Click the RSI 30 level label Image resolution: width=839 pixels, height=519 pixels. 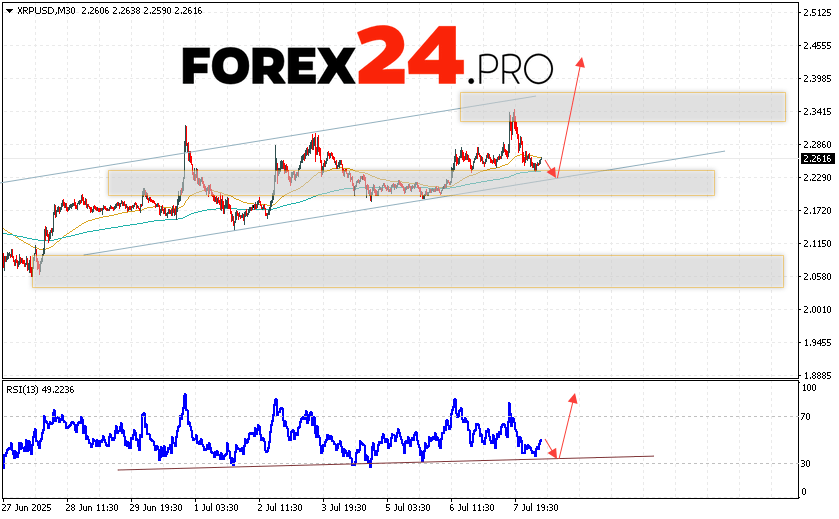[807, 464]
